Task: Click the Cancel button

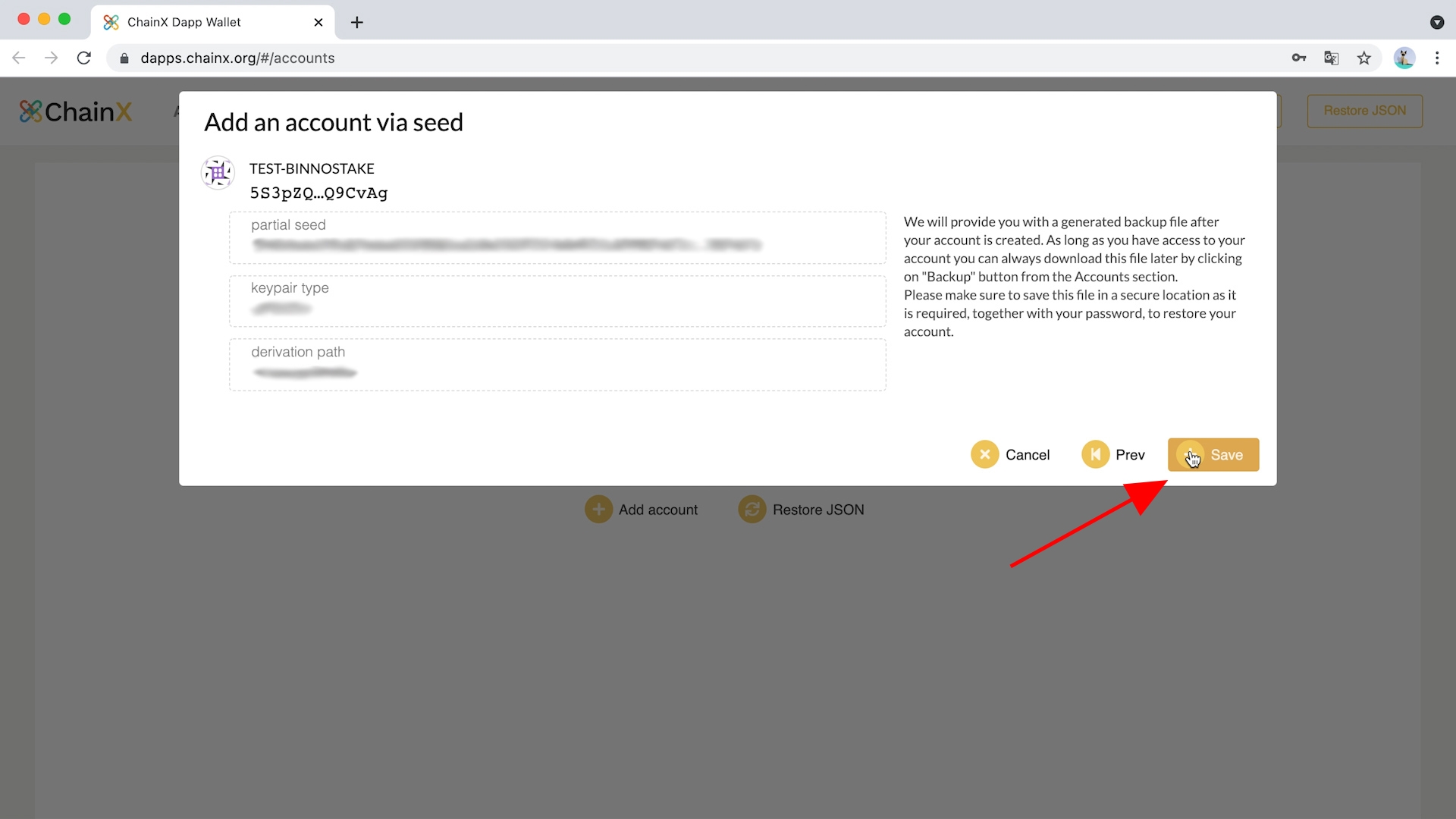Action: point(1011,454)
